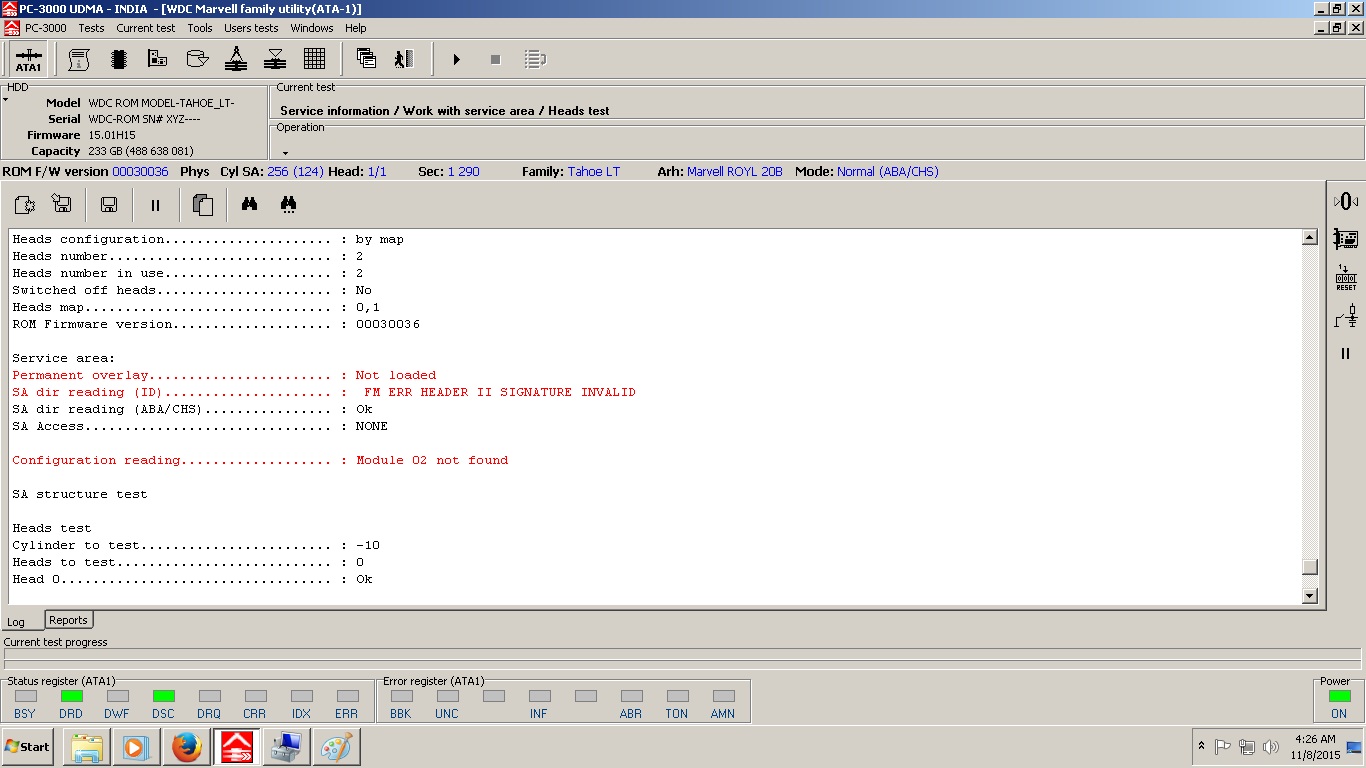Pause log output in the log toolbar
Viewport: 1366px width, 768px height.
pyautogui.click(x=155, y=205)
